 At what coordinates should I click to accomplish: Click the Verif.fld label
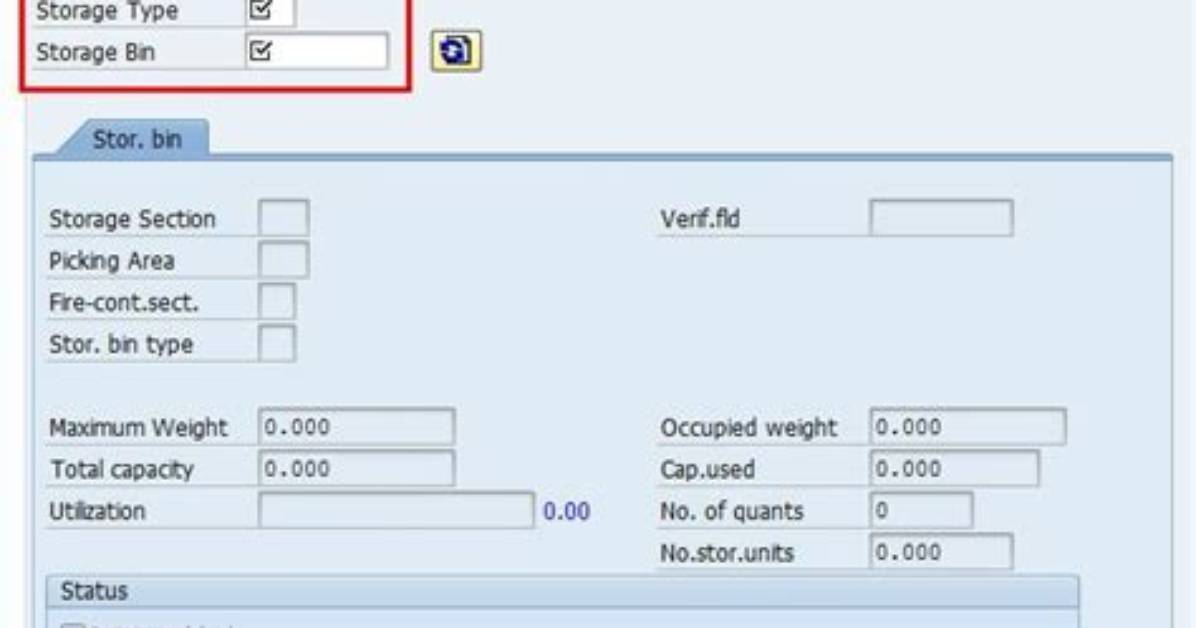pyautogui.click(x=699, y=220)
